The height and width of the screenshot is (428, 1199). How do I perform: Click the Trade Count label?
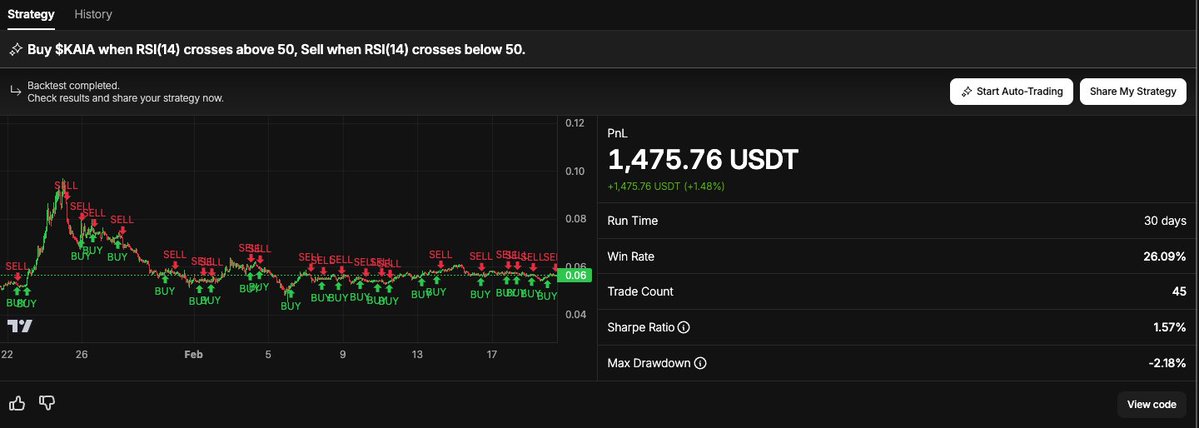point(640,292)
